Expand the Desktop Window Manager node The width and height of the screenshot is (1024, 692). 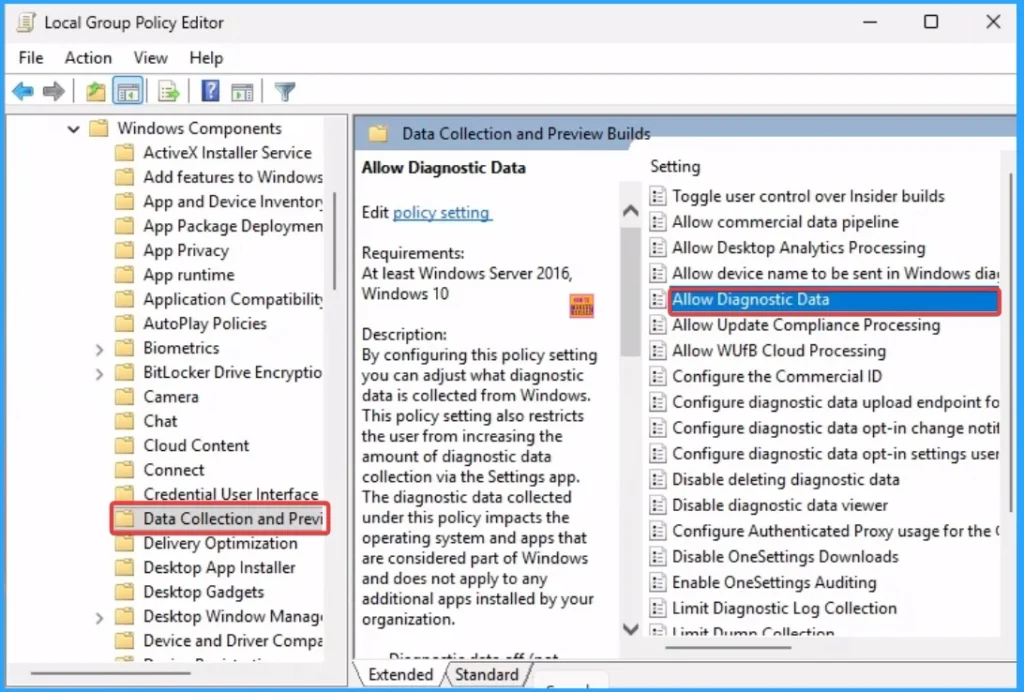(x=99, y=617)
